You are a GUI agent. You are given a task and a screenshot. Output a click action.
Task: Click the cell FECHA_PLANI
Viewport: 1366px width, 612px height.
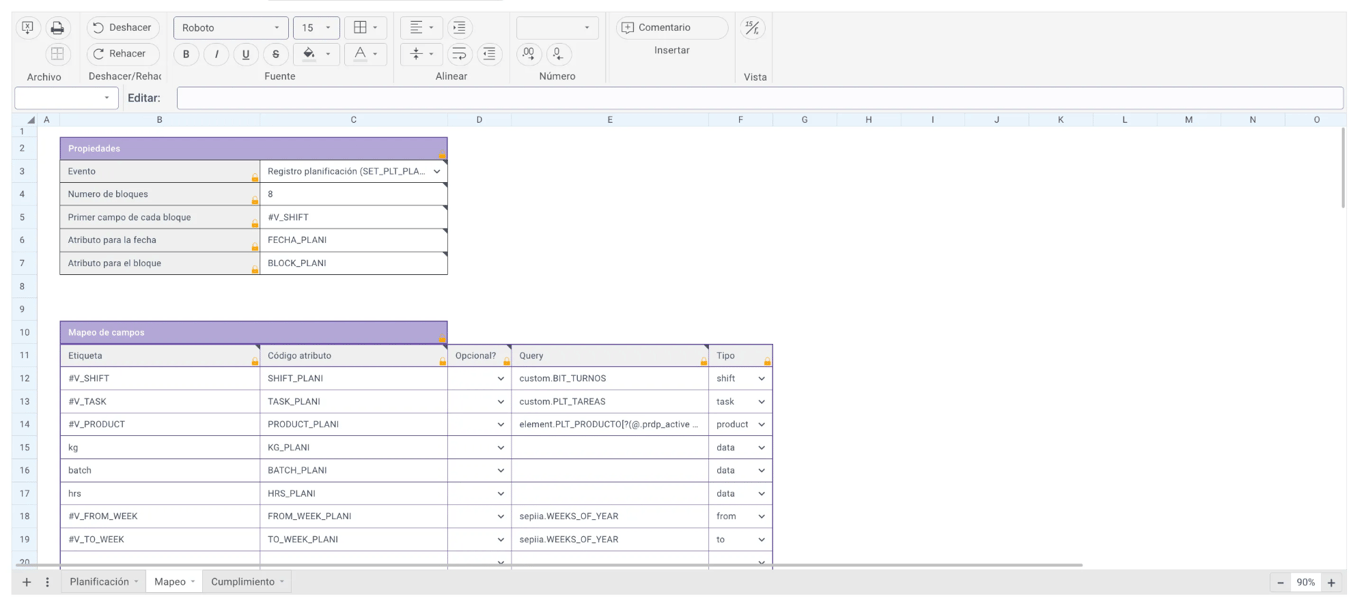pos(353,240)
